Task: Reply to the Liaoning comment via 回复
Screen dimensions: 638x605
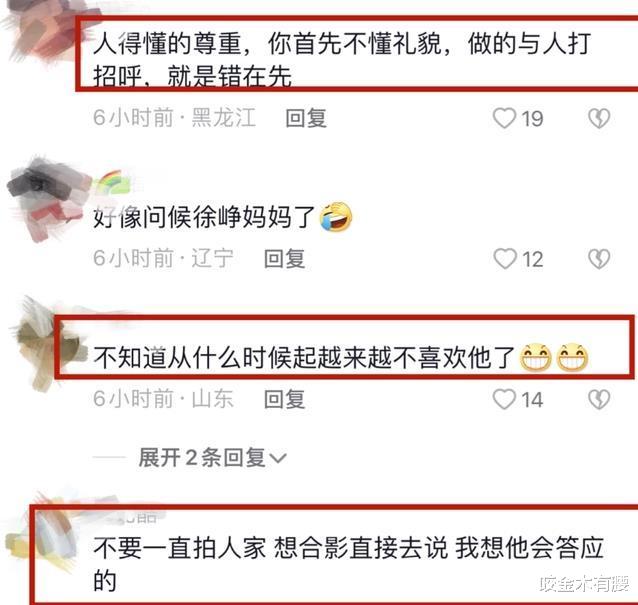Action: click(284, 259)
